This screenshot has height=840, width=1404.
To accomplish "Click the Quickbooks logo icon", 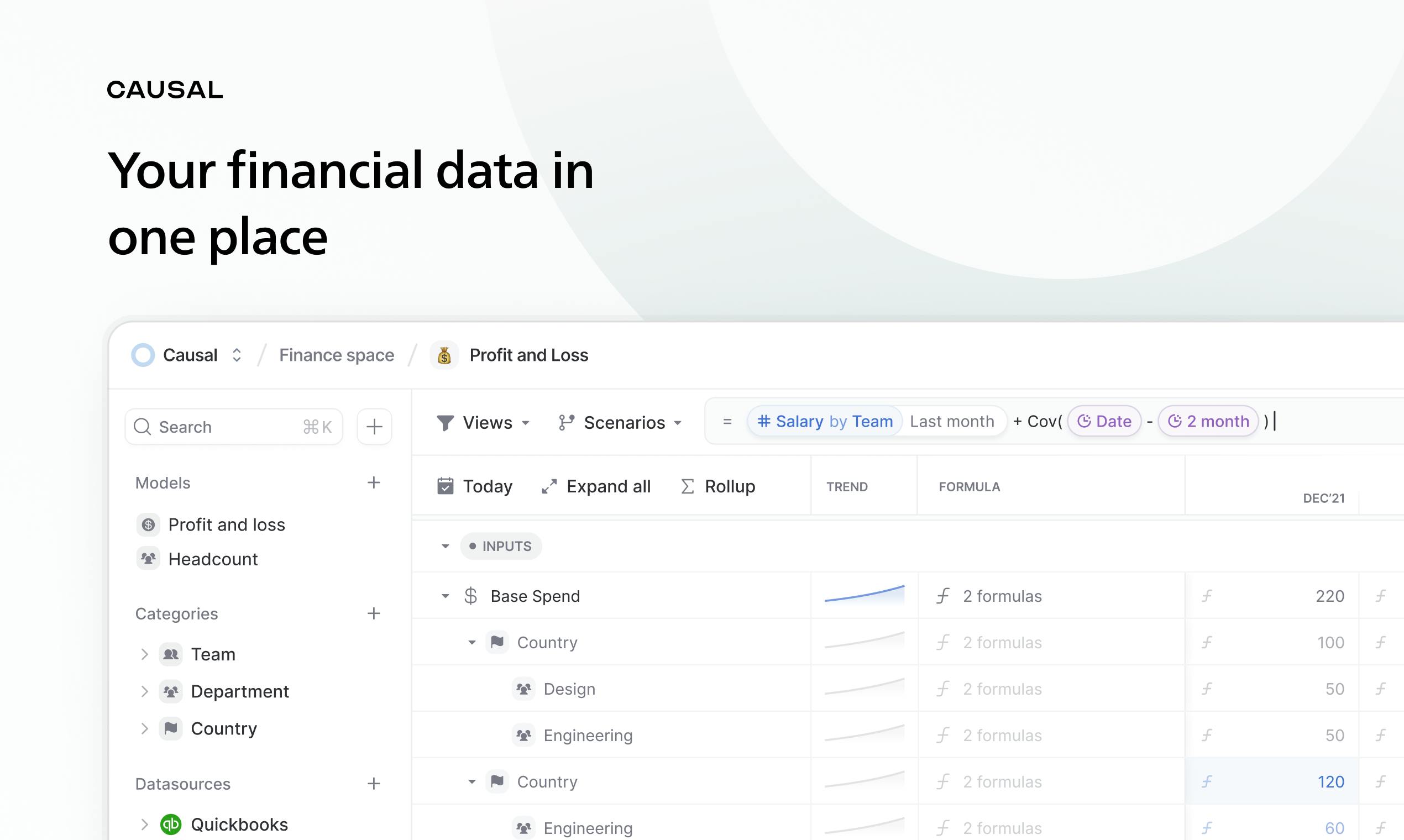I will (171, 824).
